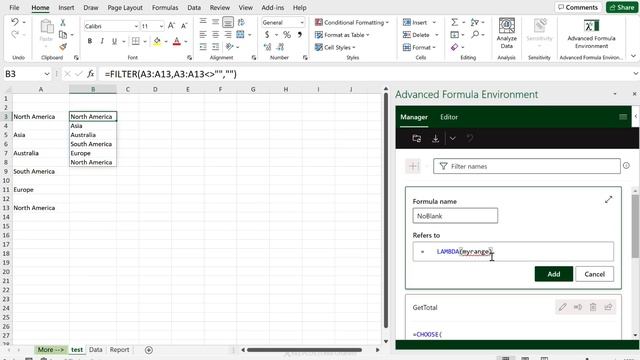Toggle Underline formatting

click(x=114, y=41)
